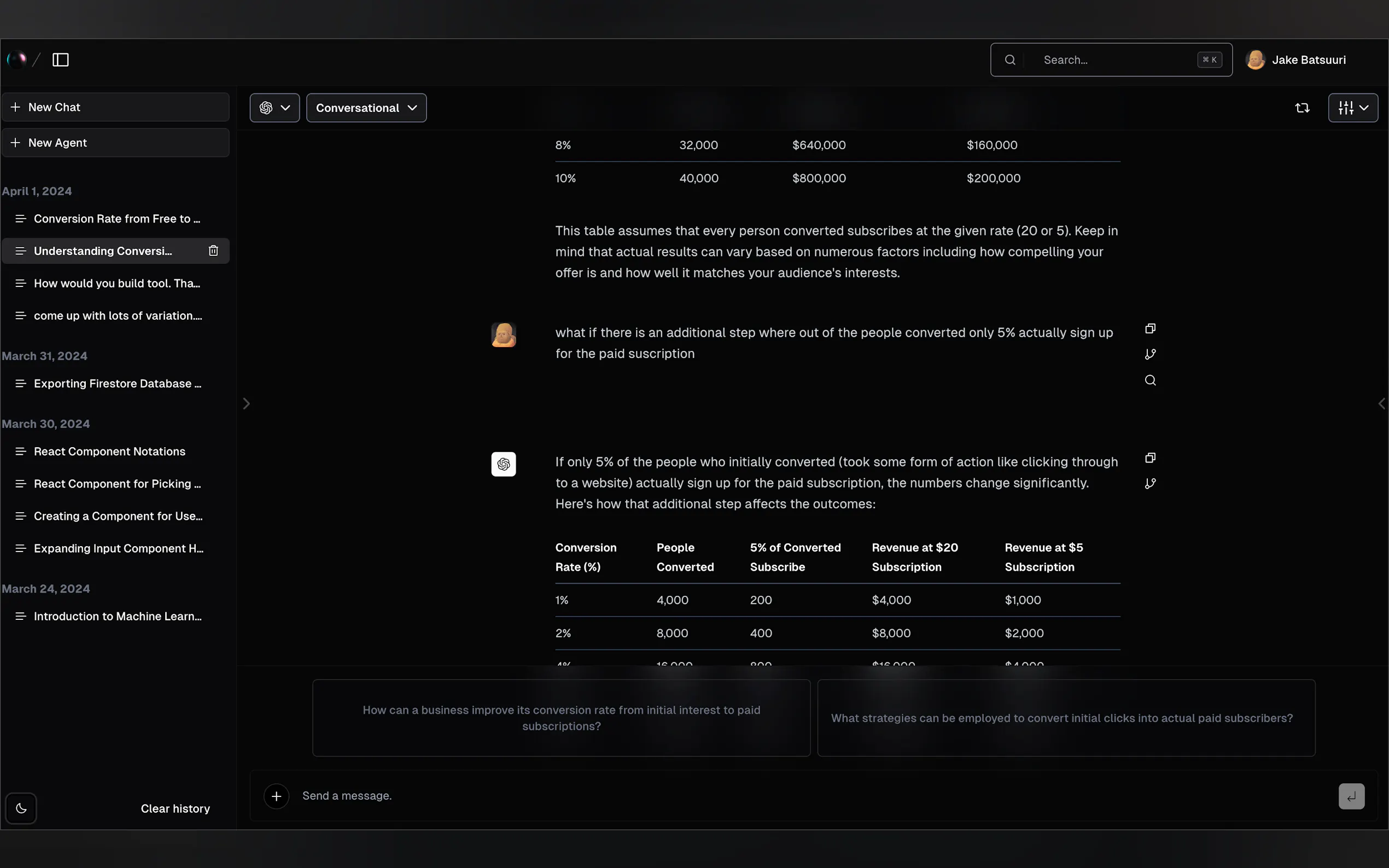Copy the assistant's 5% response
Screen dimensions: 1389x868
[x=1150, y=458]
